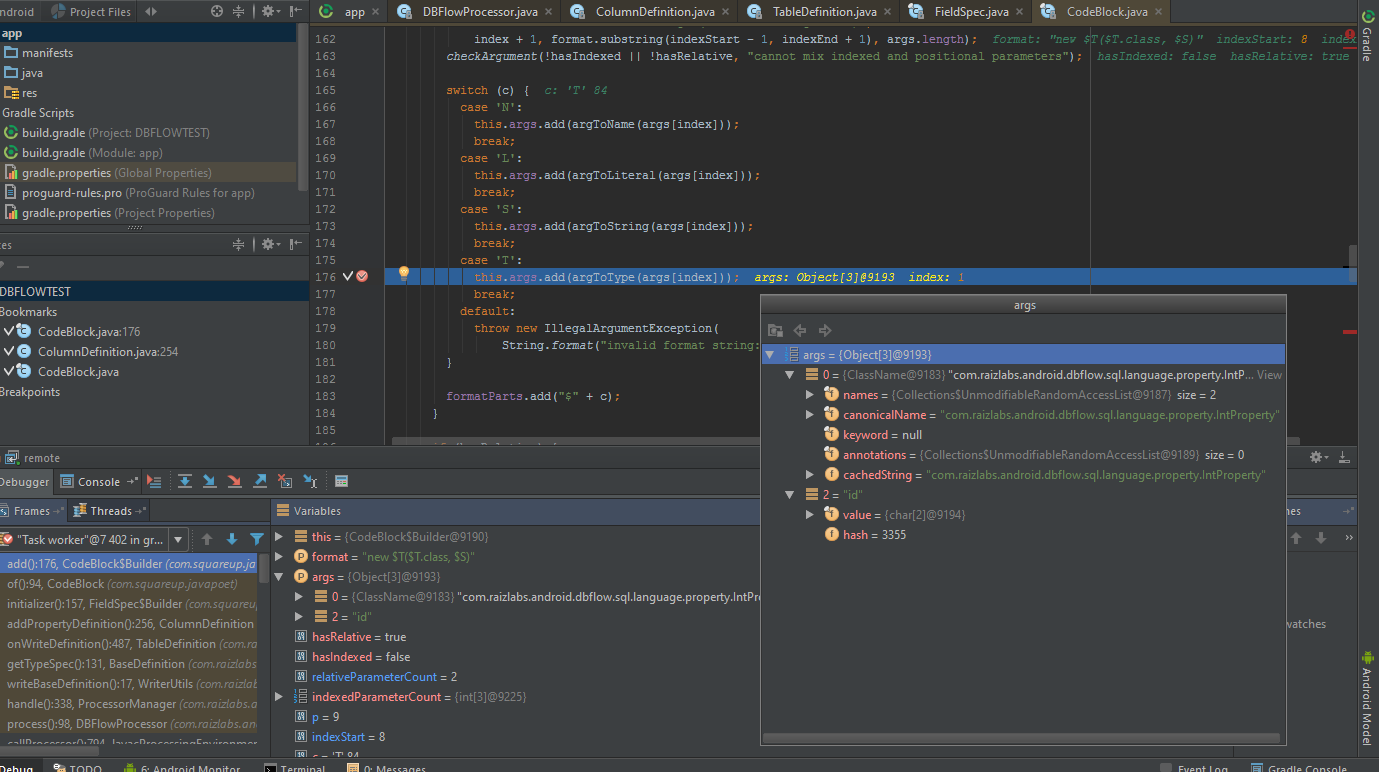The height and width of the screenshot is (772, 1379).
Task: Expand indexedParameterCount in Variables panel
Action: pos(279,697)
